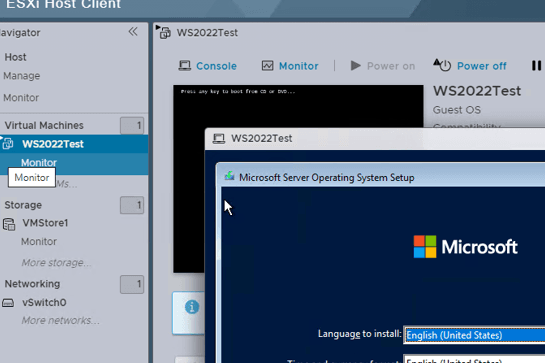Select Monitor under WS2022Test
This screenshot has height=363, width=545.
point(39,162)
